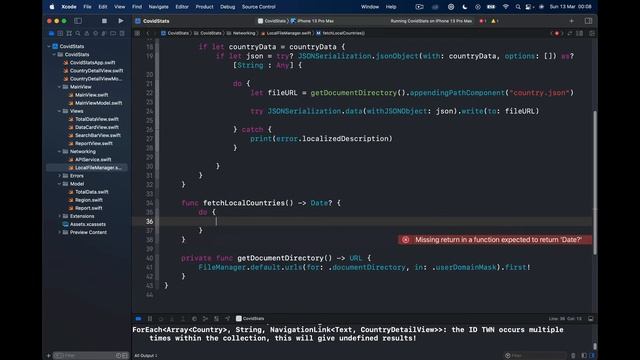Show the Project navigator tab
This screenshot has width=640, height=360.
pos(51,33)
